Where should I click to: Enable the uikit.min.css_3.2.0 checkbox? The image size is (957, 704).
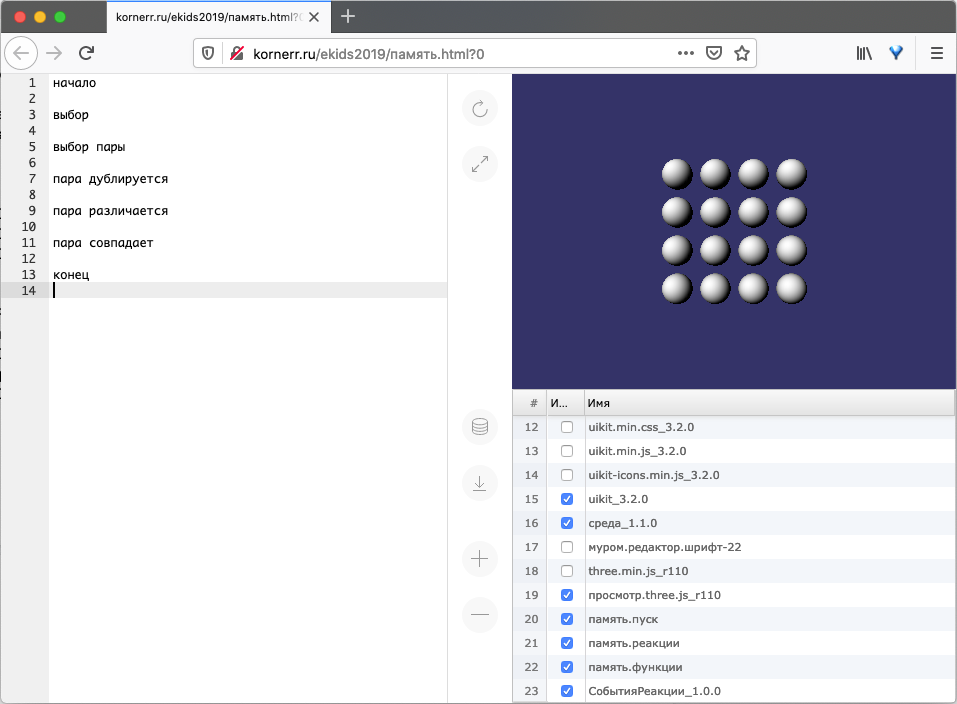pos(567,427)
